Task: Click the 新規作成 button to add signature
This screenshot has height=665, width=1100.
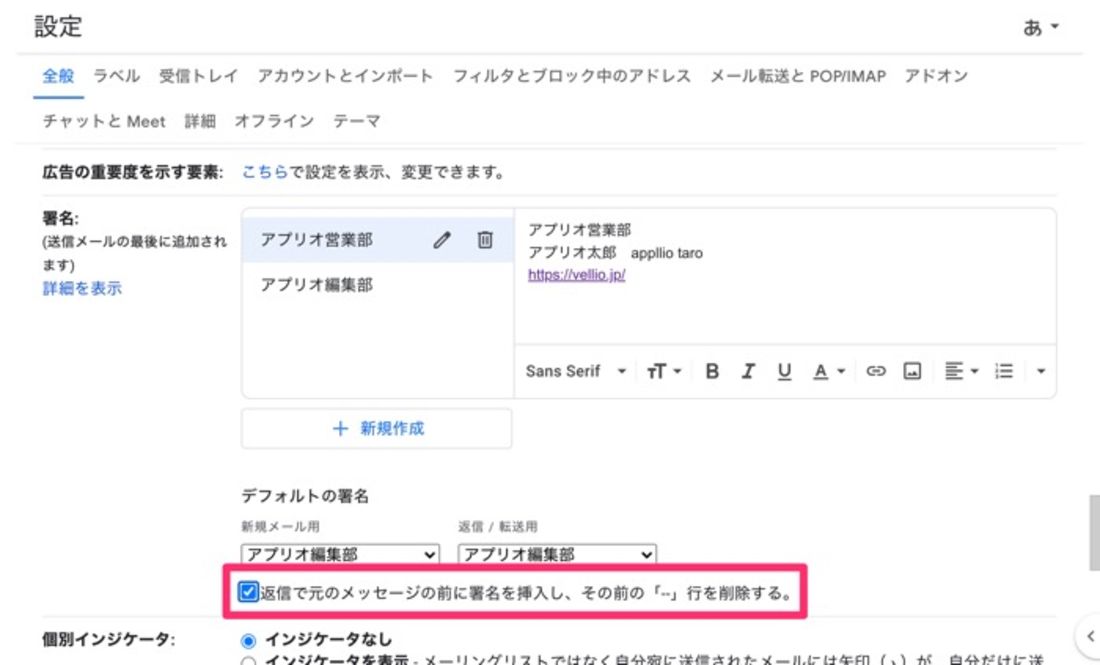Action: tap(377, 429)
